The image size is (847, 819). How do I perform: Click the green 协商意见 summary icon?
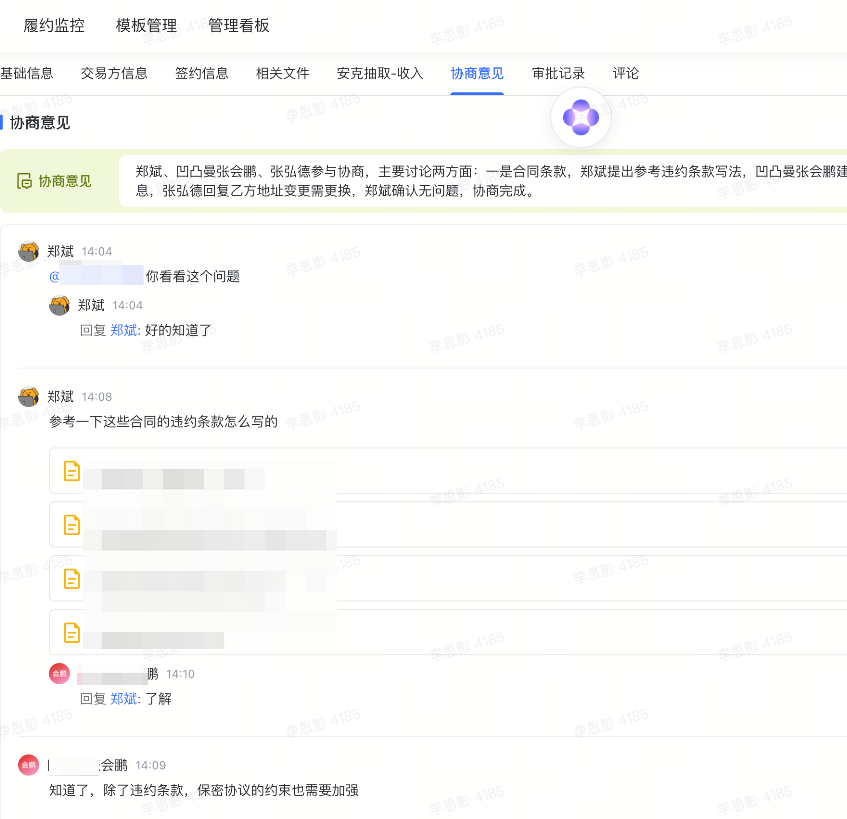tap(24, 181)
